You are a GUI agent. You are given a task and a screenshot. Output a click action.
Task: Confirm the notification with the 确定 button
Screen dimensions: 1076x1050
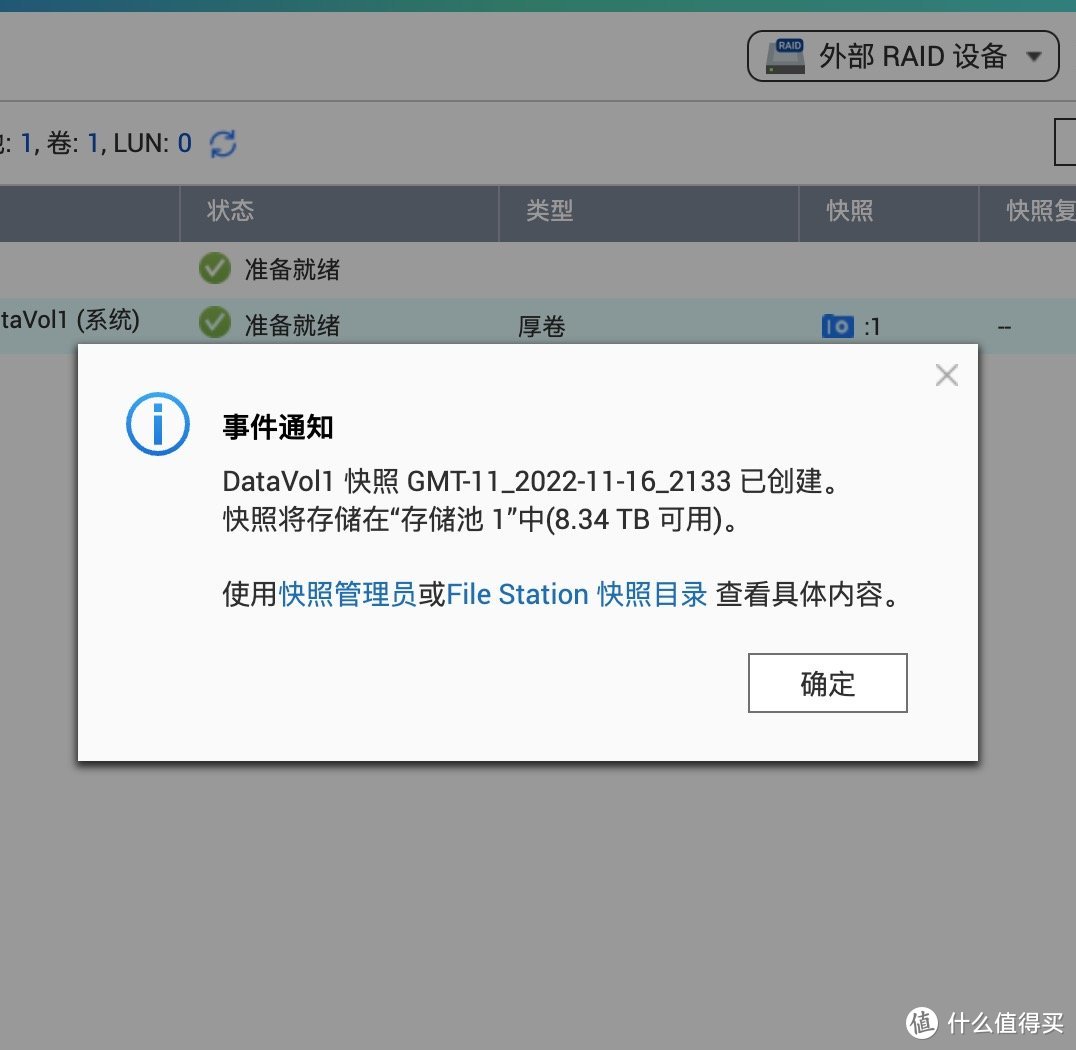(x=827, y=683)
